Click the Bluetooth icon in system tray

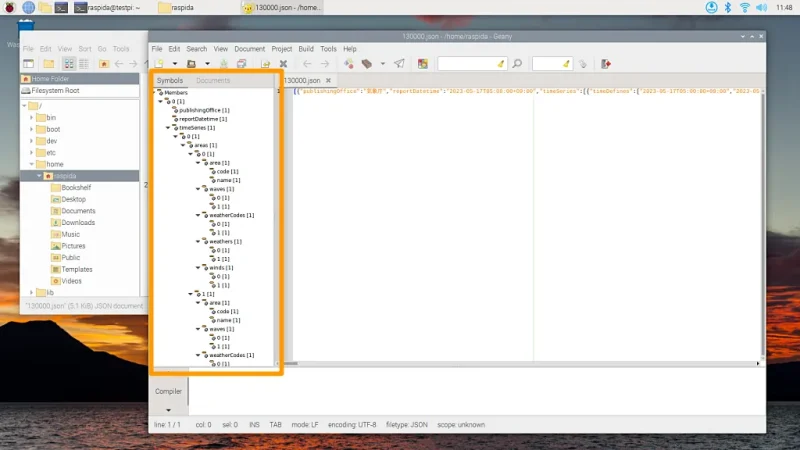click(x=728, y=7)
